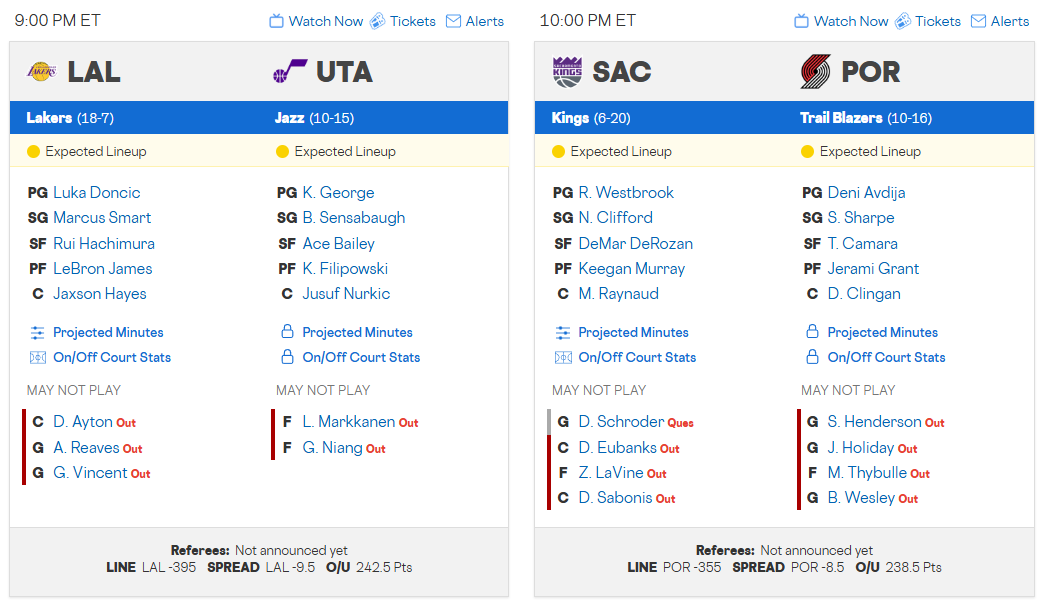Click the Utah Jazz logo icon

click(290, 72)
